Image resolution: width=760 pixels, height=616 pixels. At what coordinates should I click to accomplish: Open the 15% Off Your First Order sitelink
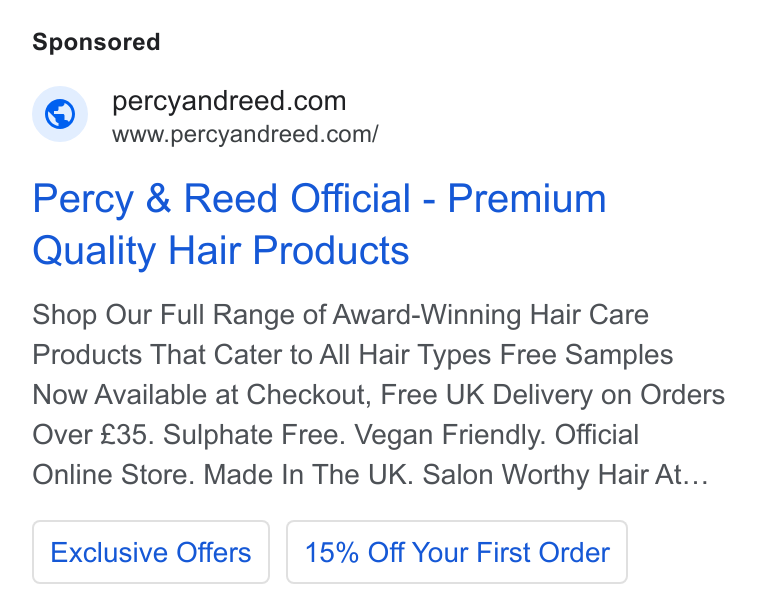pos(457,552)
